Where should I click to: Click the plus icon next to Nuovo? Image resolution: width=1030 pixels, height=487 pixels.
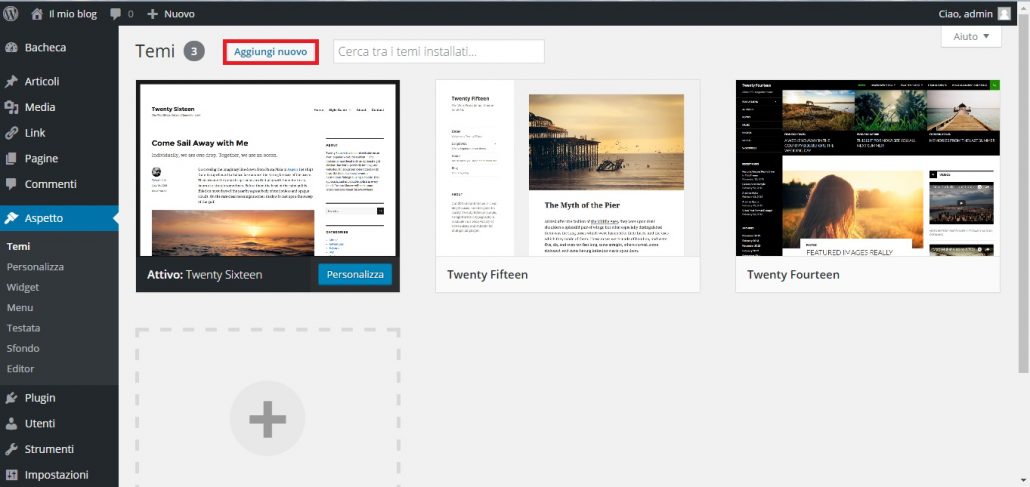[152, 13]
